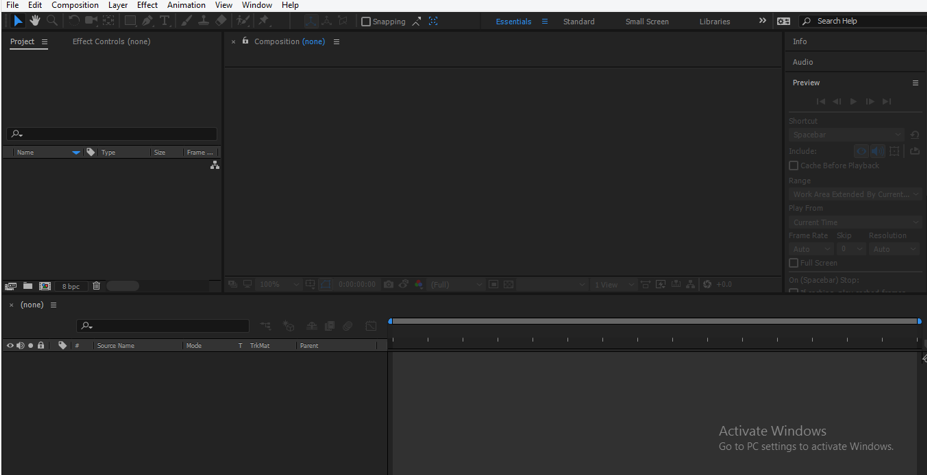Toggle audio inclusion in preview Include row
The height and width of the screenshot is (475, 927).
point(877,151)
